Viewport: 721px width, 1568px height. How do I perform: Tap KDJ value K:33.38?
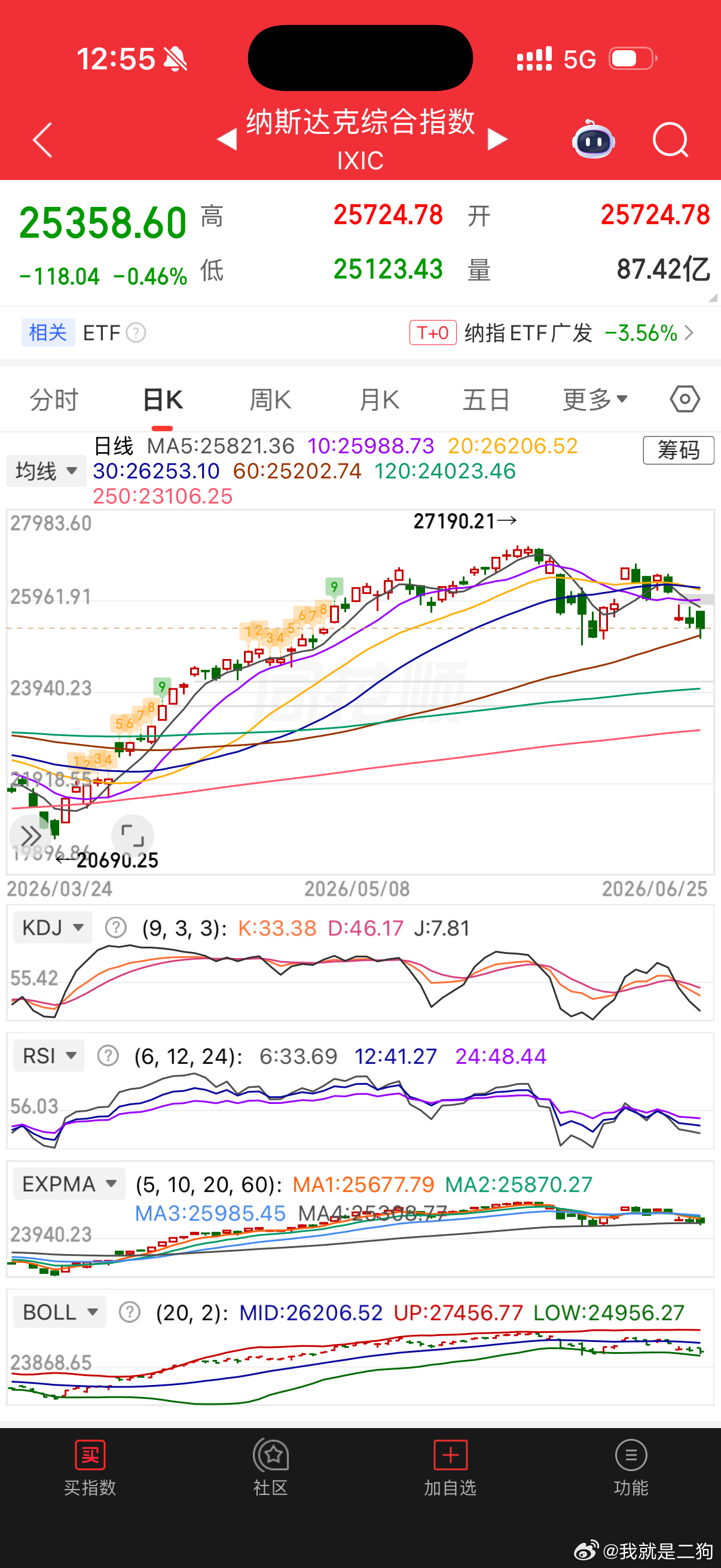click(277, 928)
